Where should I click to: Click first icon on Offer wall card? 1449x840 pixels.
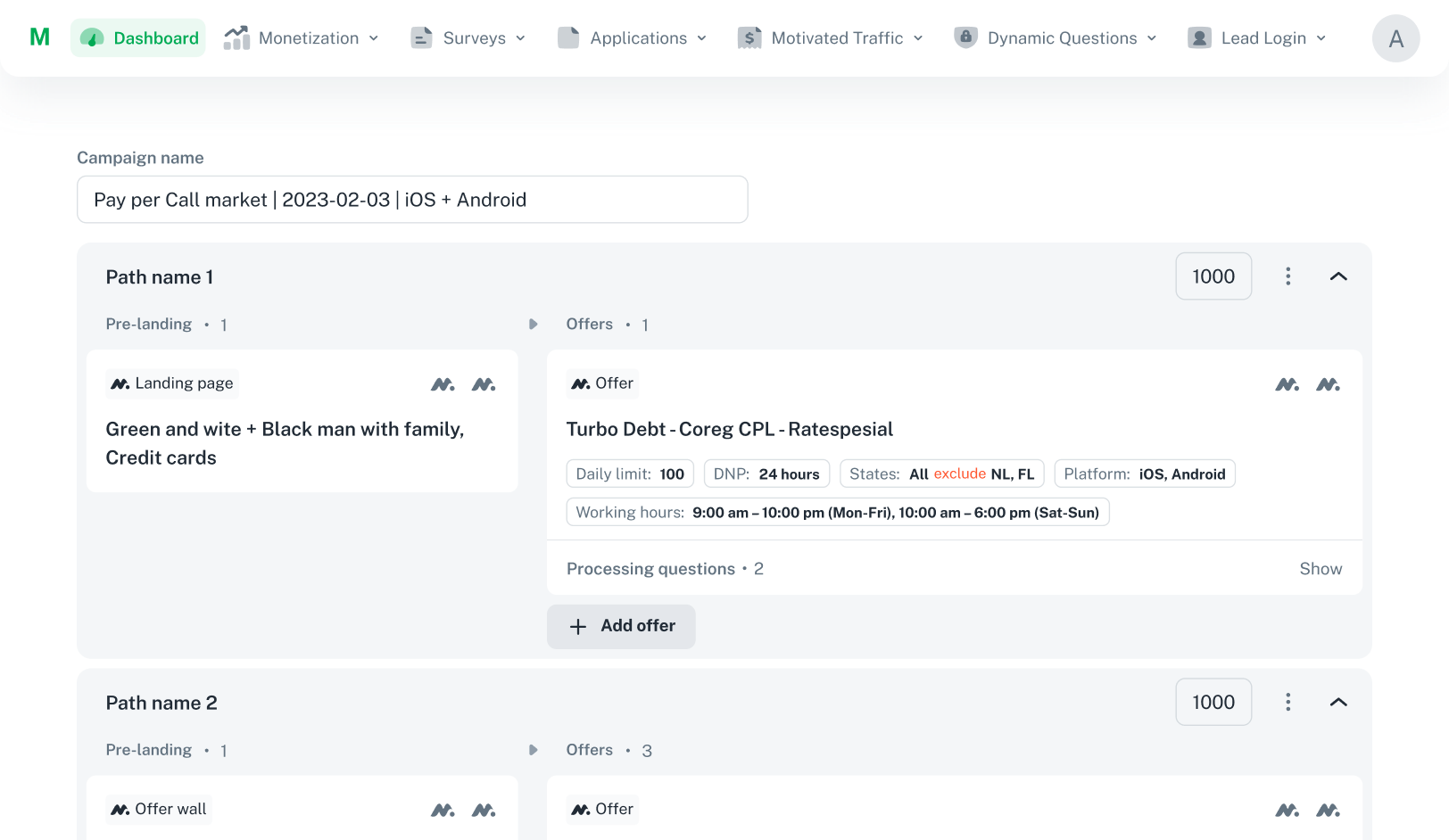coord(443,810)
